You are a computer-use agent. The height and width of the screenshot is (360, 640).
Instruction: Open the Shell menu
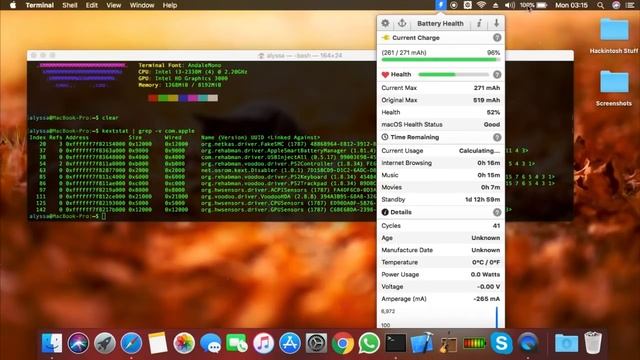coord(70,5)
